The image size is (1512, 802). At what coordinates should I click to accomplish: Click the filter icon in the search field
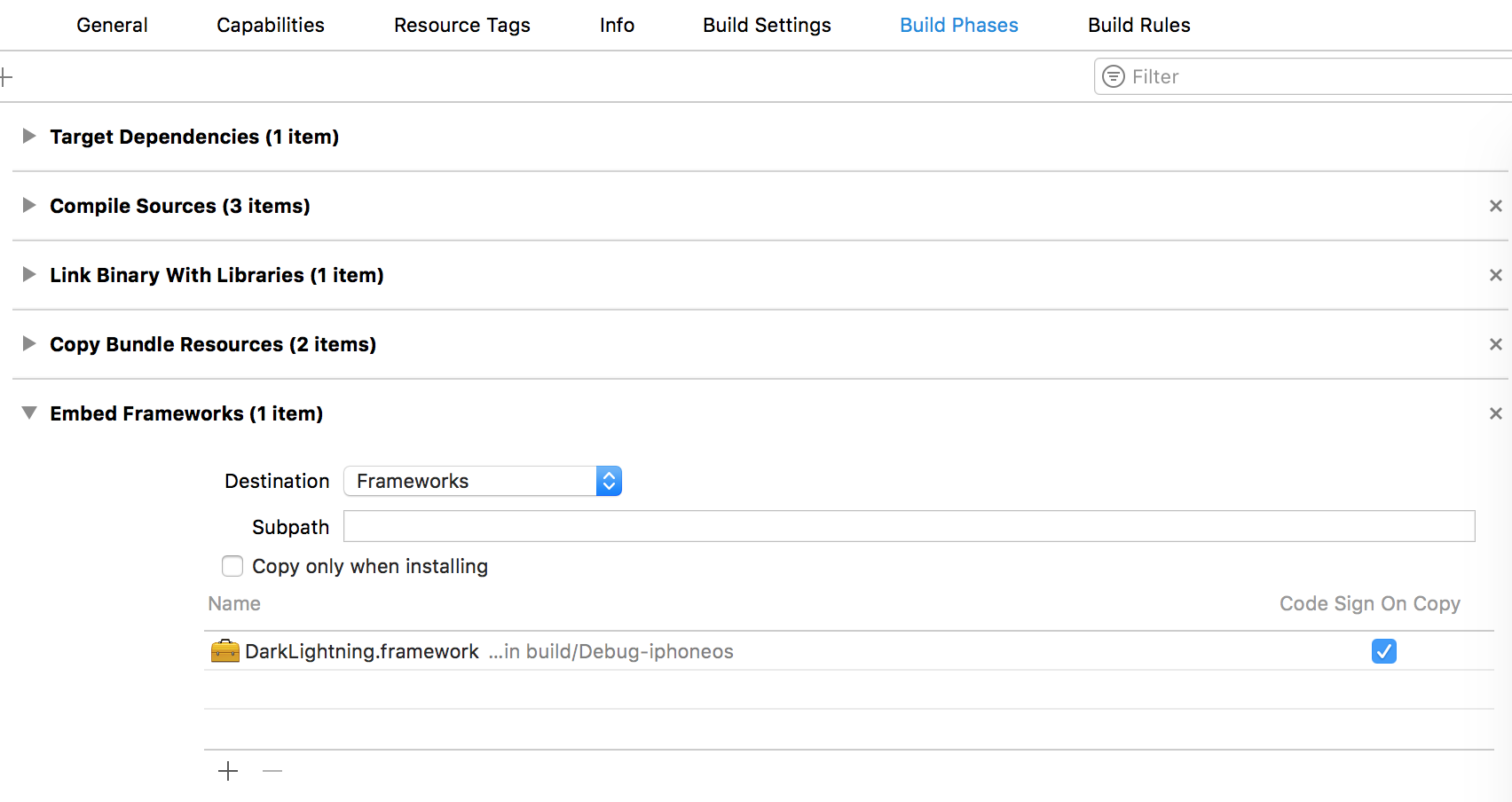(1114, 76)
